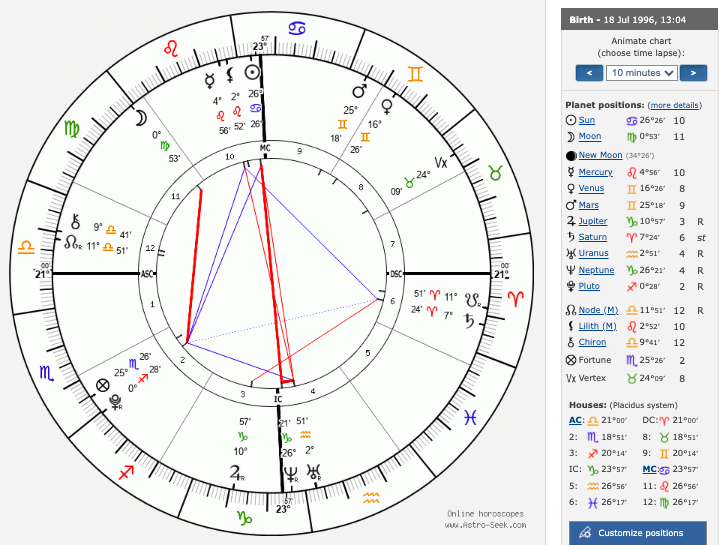The image size is (719, 545).
Task: Open the Jupiter planet link
Action: pyautogui.click(x=593, y=221)
